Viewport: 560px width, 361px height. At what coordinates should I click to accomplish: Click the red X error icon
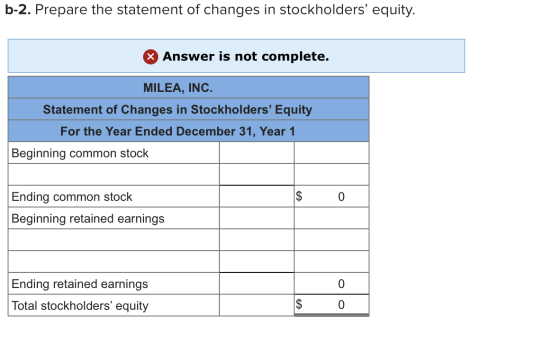pos(150,57)
